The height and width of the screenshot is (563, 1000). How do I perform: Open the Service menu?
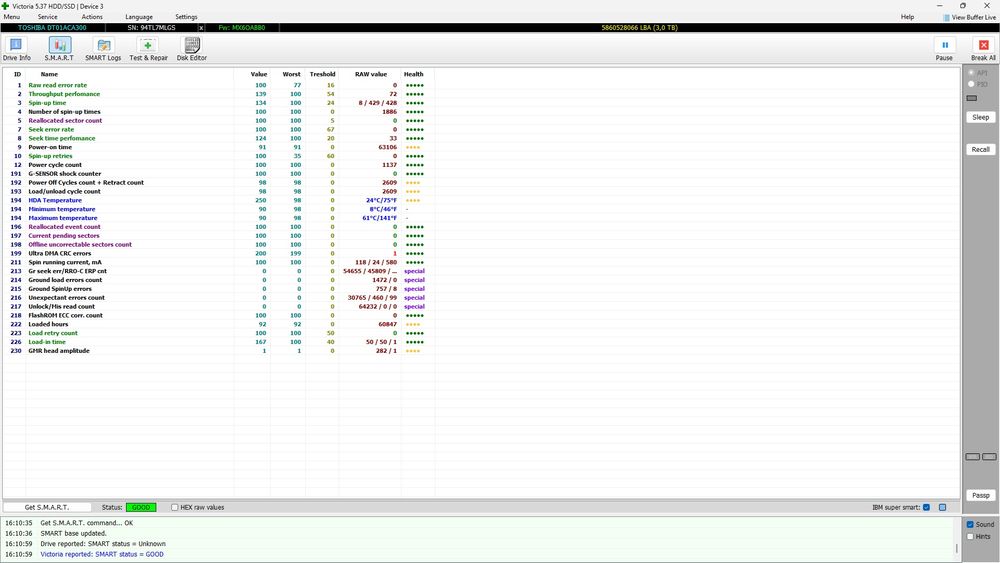47,17
